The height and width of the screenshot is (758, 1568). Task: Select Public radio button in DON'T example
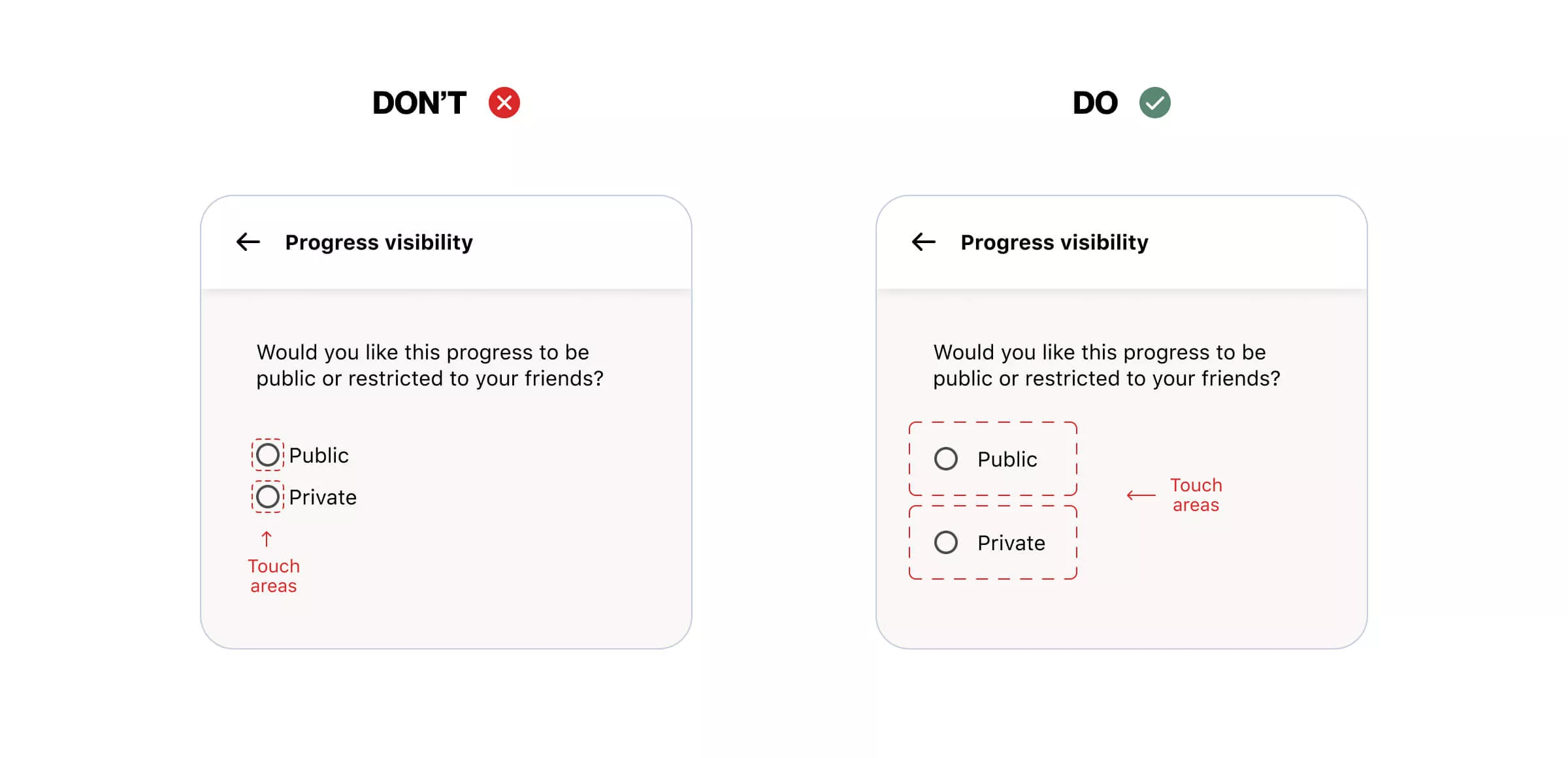click(268, 455)
